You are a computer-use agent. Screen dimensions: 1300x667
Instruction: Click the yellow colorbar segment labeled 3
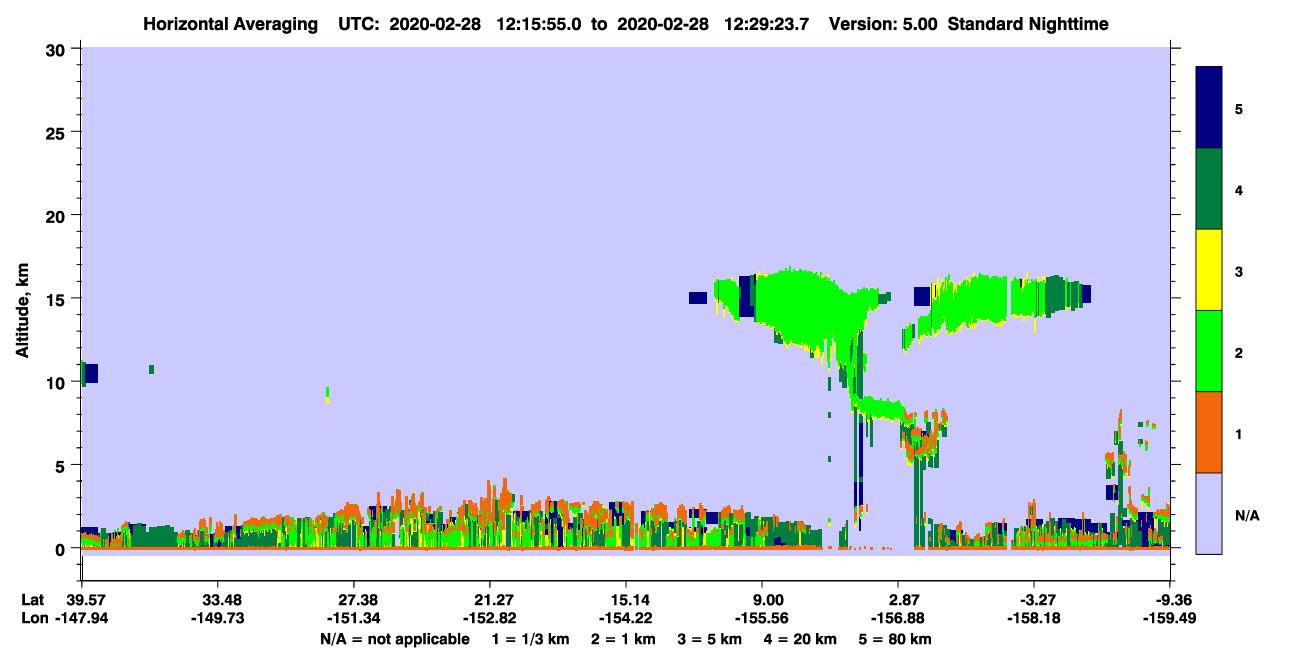click(1209, 270)
